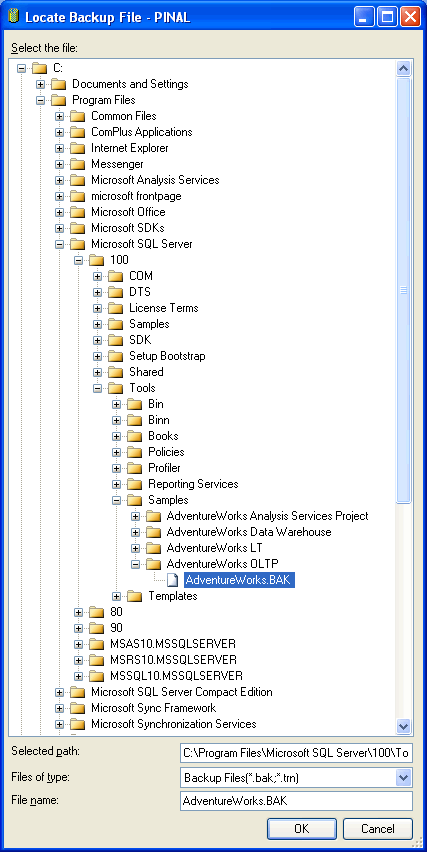Click OK to confirm the backup file

pos(302,829)
